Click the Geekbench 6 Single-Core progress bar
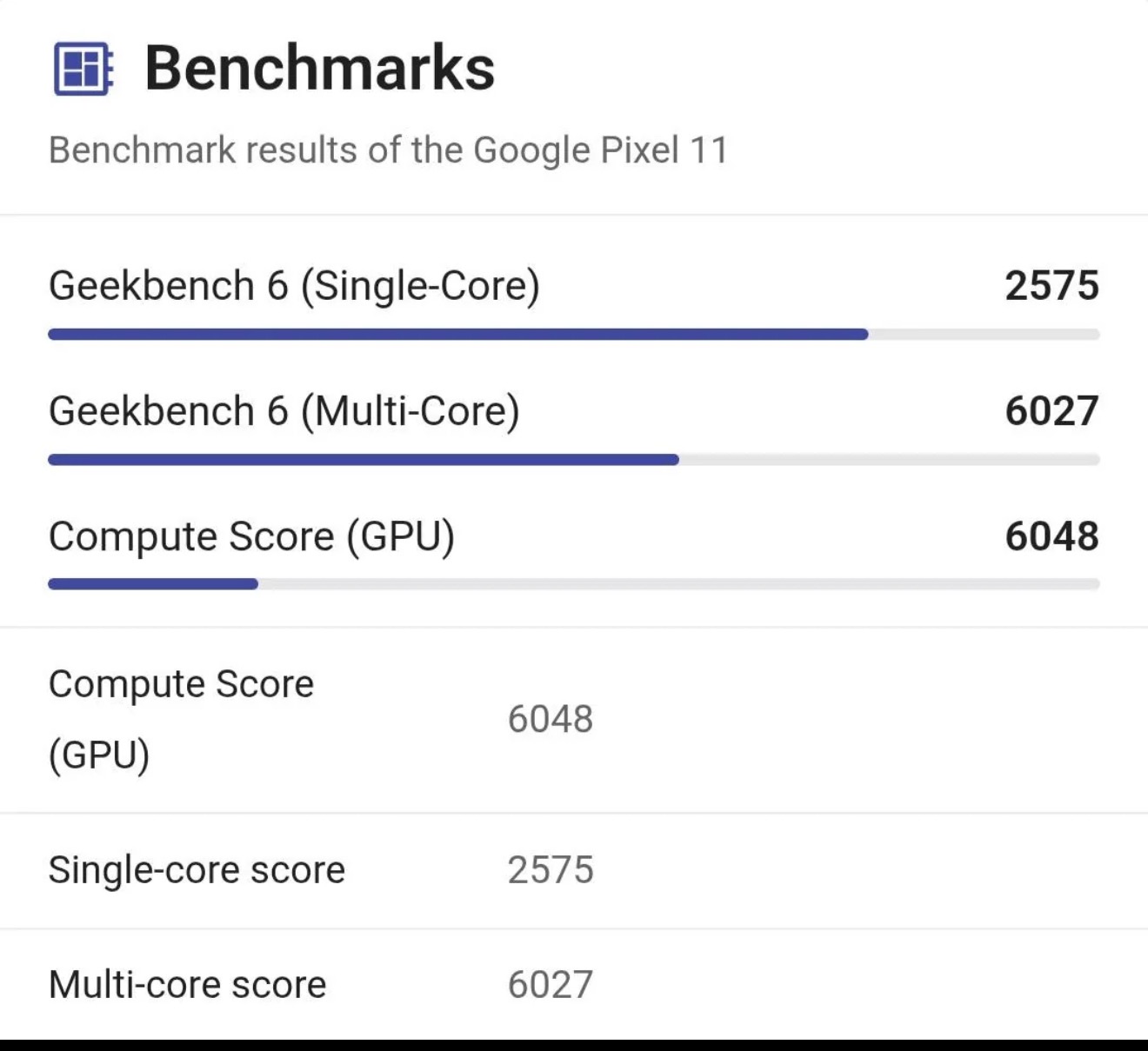 pos(574,335)
